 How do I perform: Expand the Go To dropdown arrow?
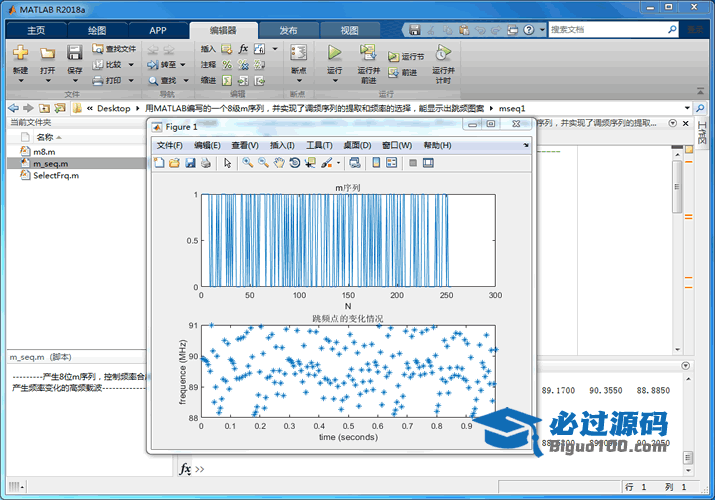point(183,65)
